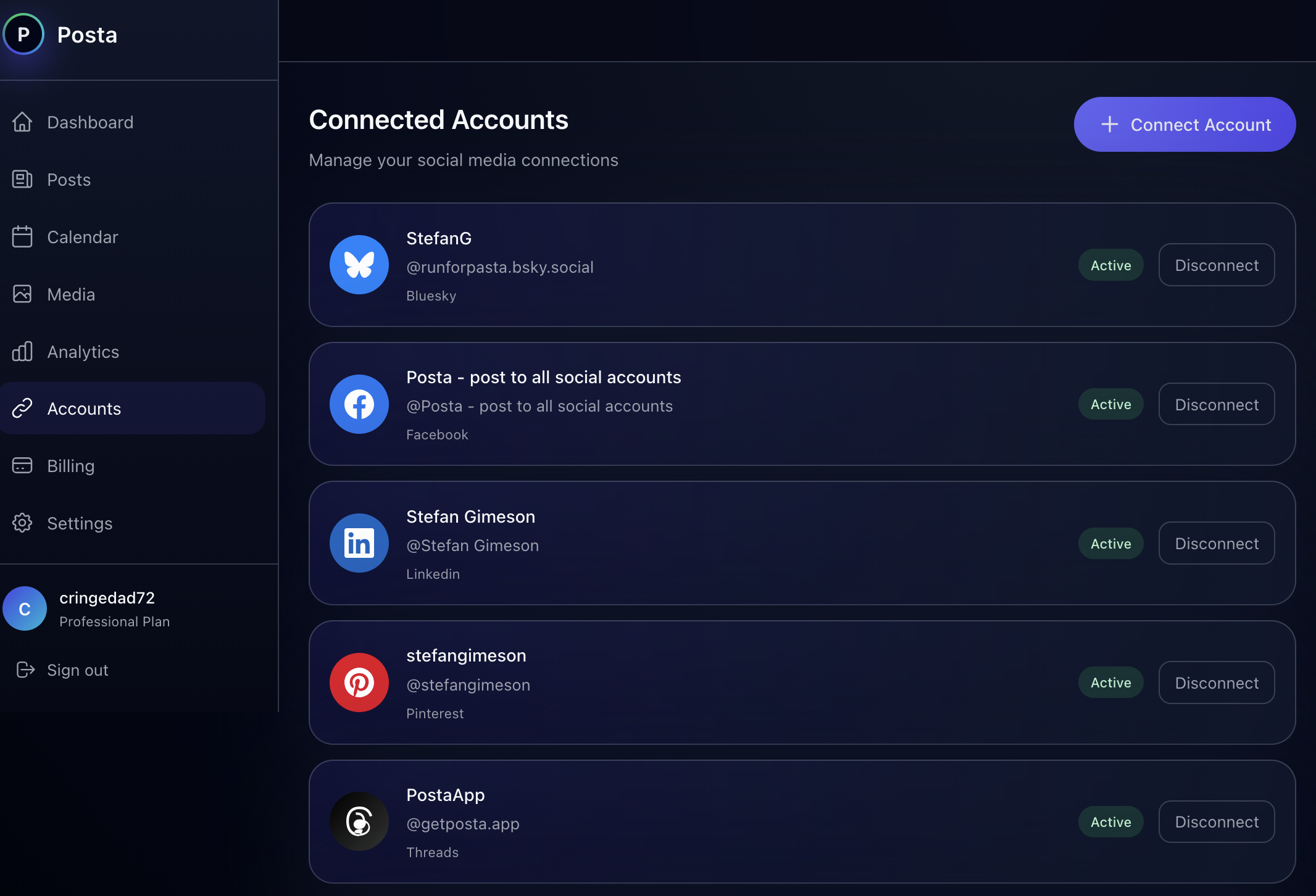Open the Billing page
Image resolution: width=1316 pixels, height=896 pixels.
(x=133, y=466)
